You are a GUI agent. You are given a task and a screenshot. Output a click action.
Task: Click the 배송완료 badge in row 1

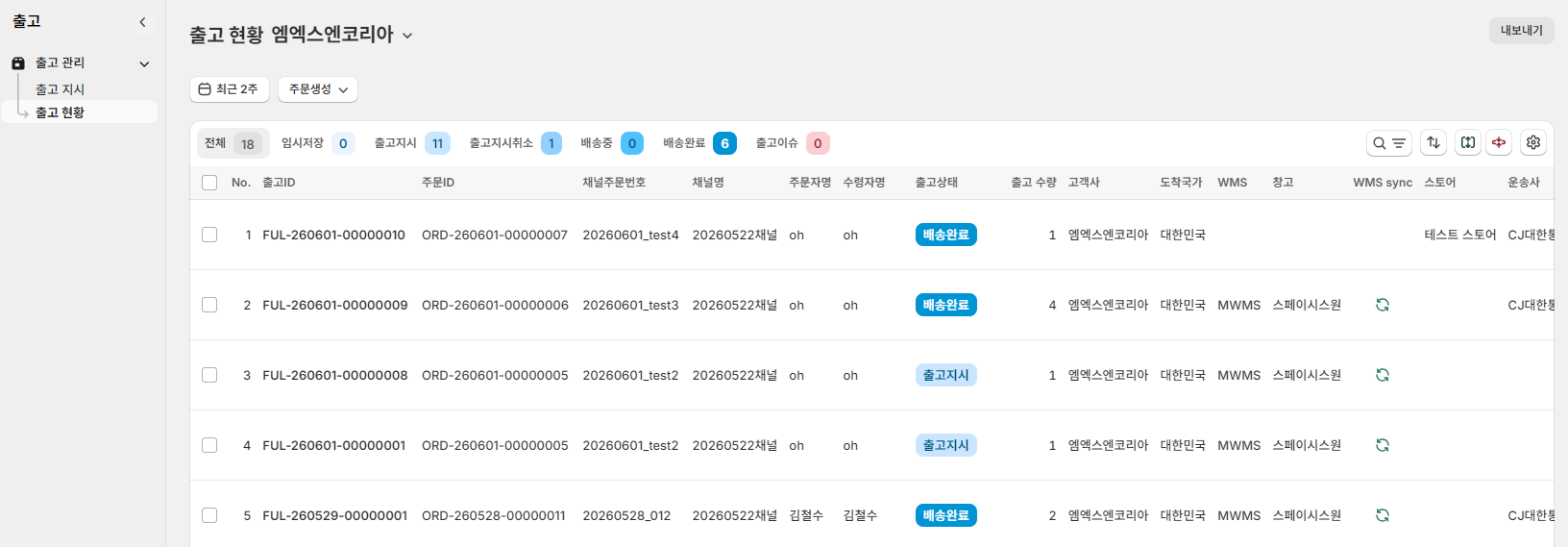pos(945,235)
